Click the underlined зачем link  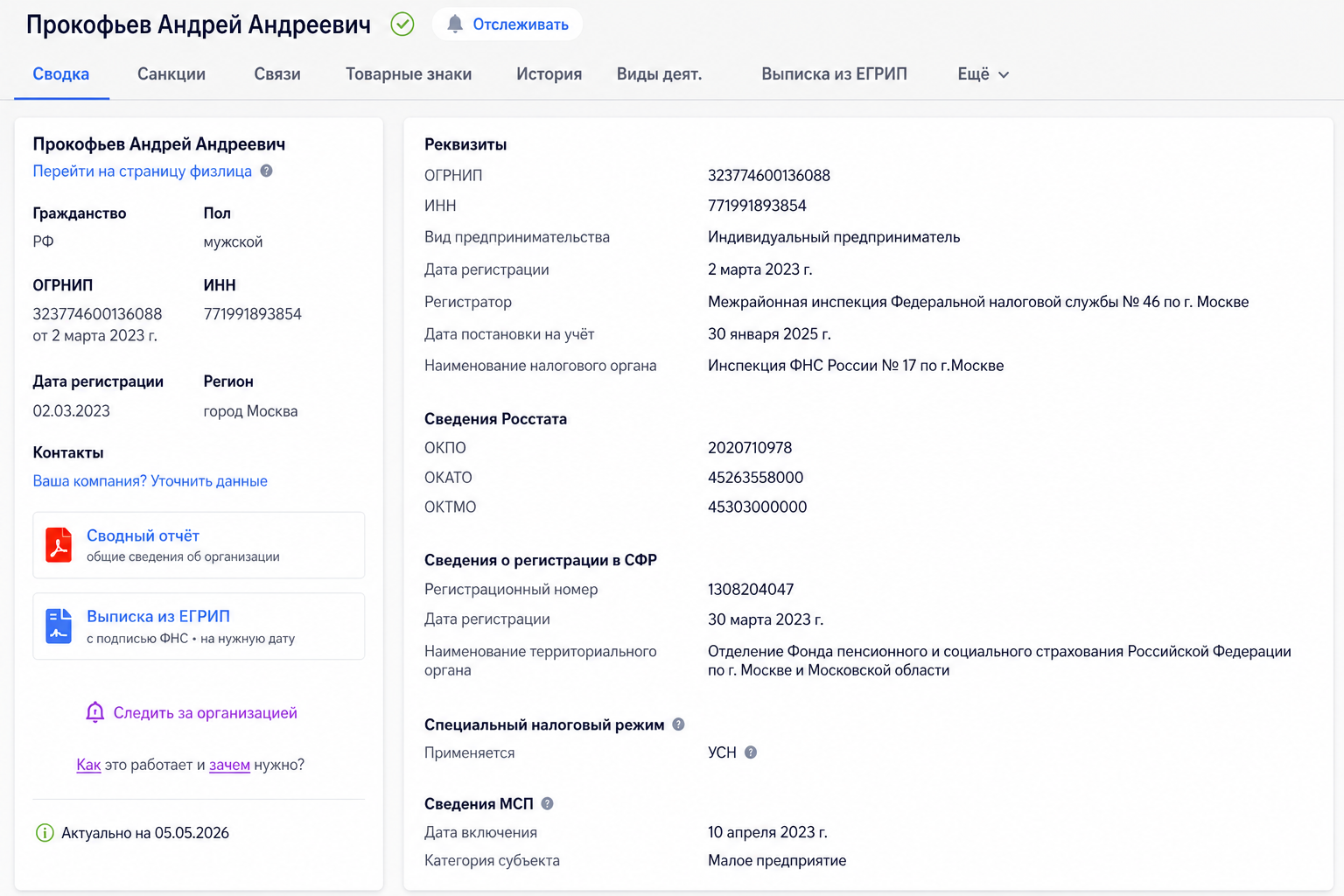pos(229,765)
